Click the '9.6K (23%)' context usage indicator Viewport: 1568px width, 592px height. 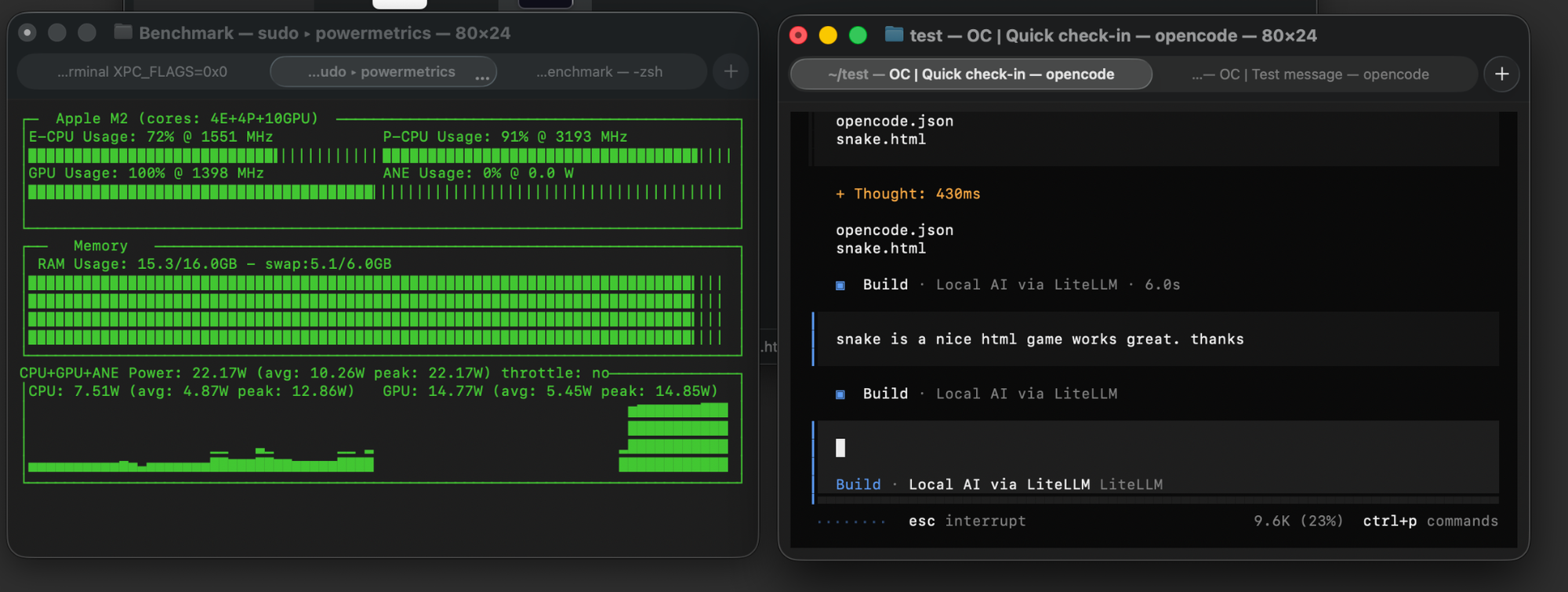1298,521
